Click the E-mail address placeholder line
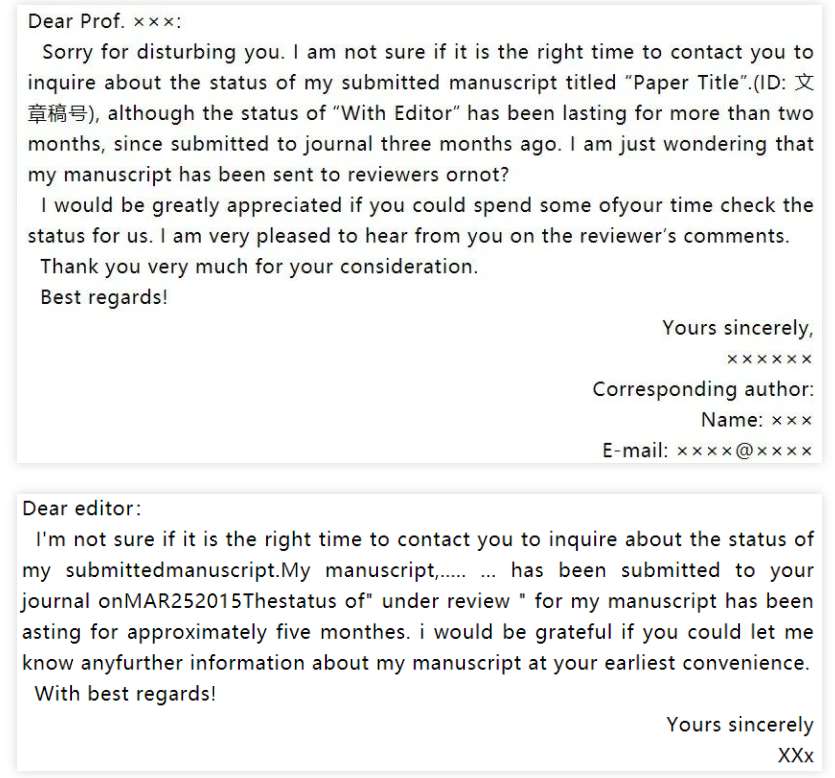This screenshot has width=835, height=778. [x=707, y=451]
